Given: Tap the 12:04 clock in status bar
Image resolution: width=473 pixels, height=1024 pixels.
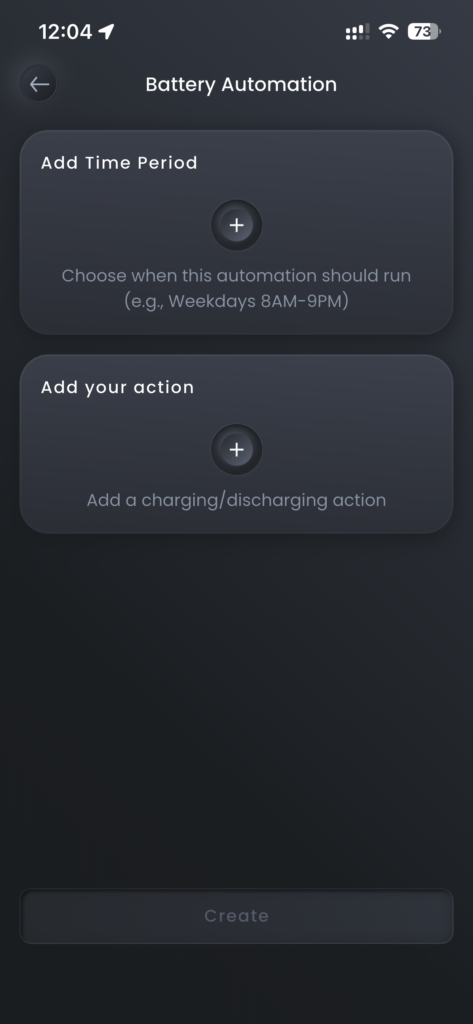Looking at the screenshot, I should pyautogui.click(x=65, y=31).
